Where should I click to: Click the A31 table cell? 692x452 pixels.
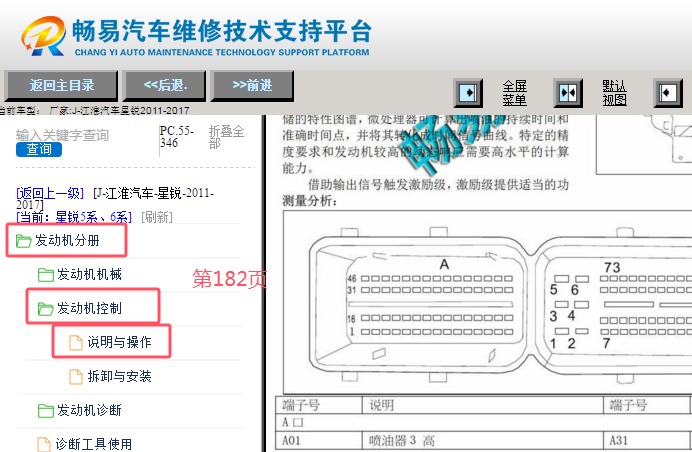pyautogui.click(x=646, y=440)
